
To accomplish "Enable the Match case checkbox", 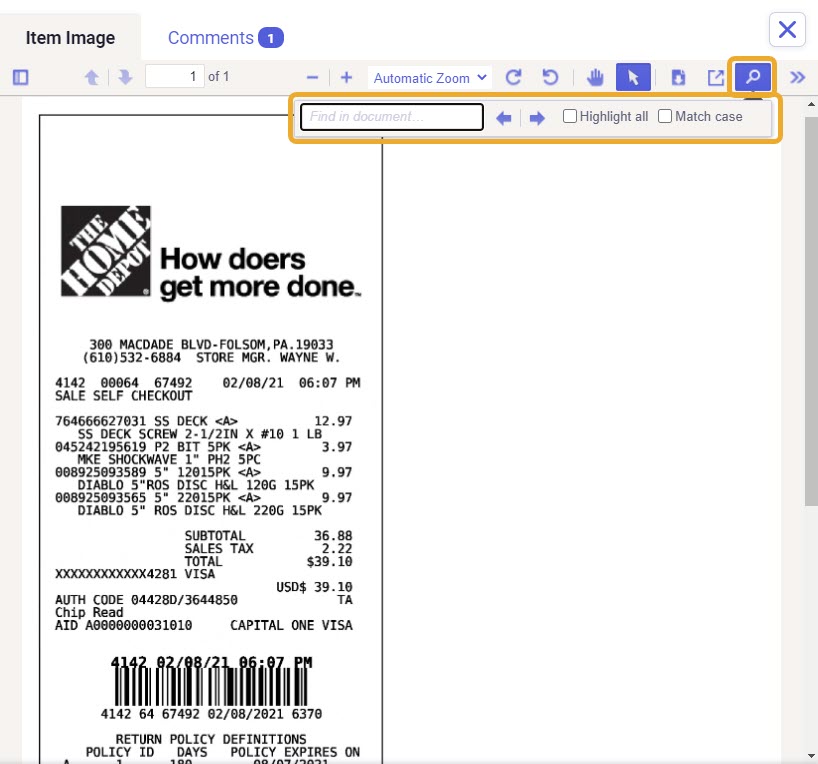I will (x=665, y=116).
